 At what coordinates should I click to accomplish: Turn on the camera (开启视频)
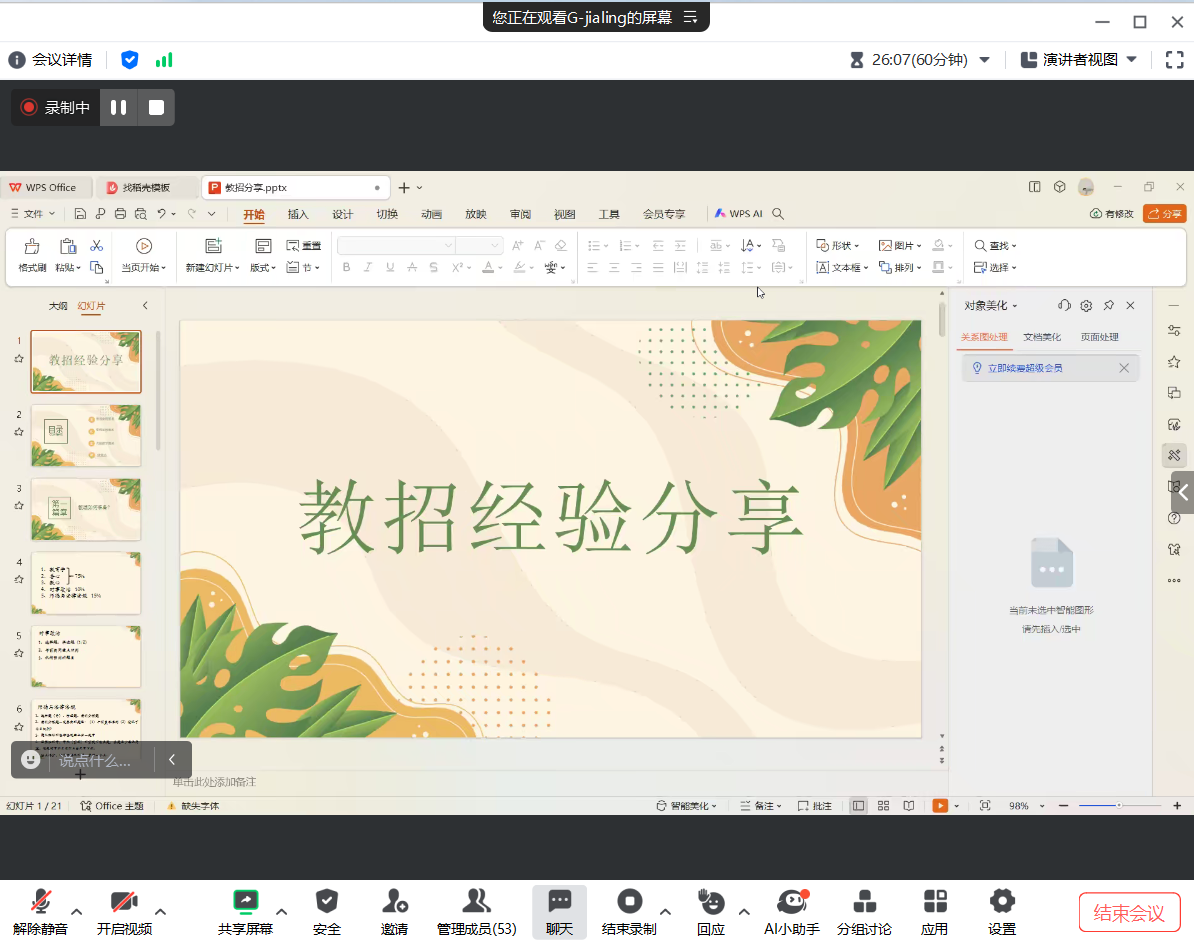point(124,902)
